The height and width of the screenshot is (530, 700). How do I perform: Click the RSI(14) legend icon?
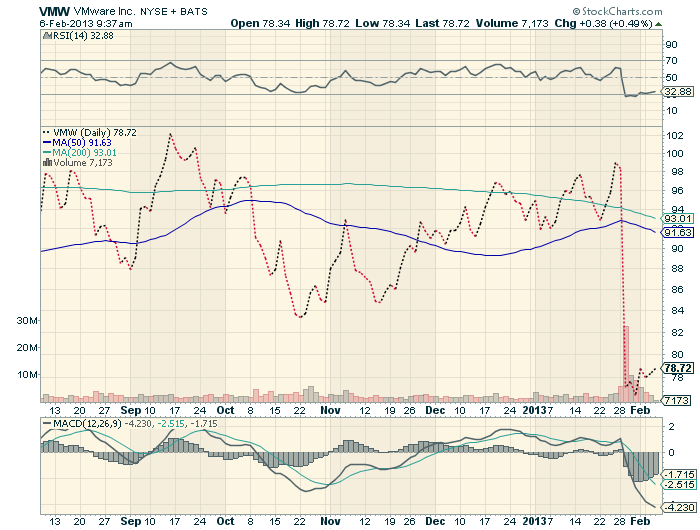coord(47,36)
